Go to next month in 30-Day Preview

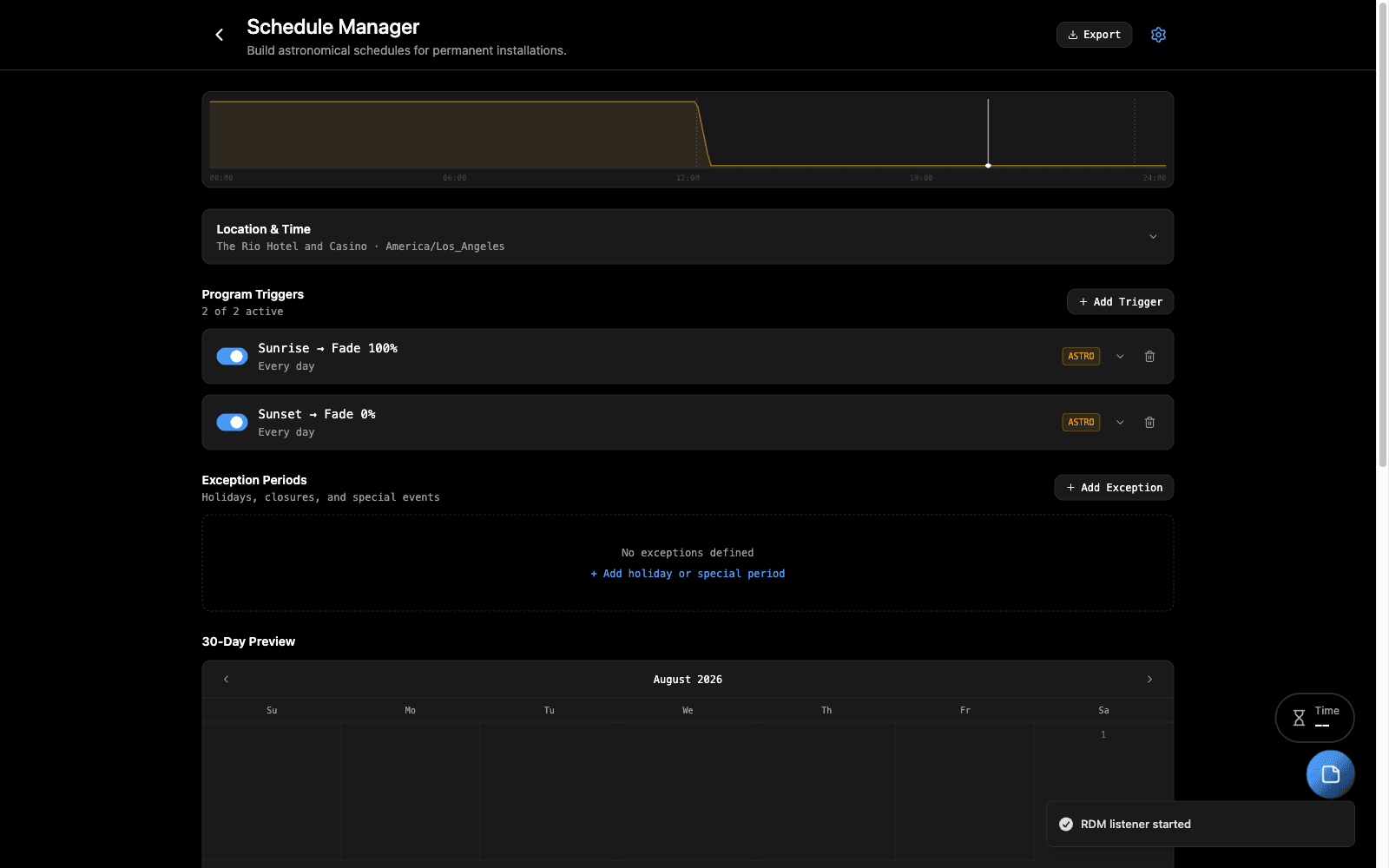pyautogui.click(x=1149, y=680)
